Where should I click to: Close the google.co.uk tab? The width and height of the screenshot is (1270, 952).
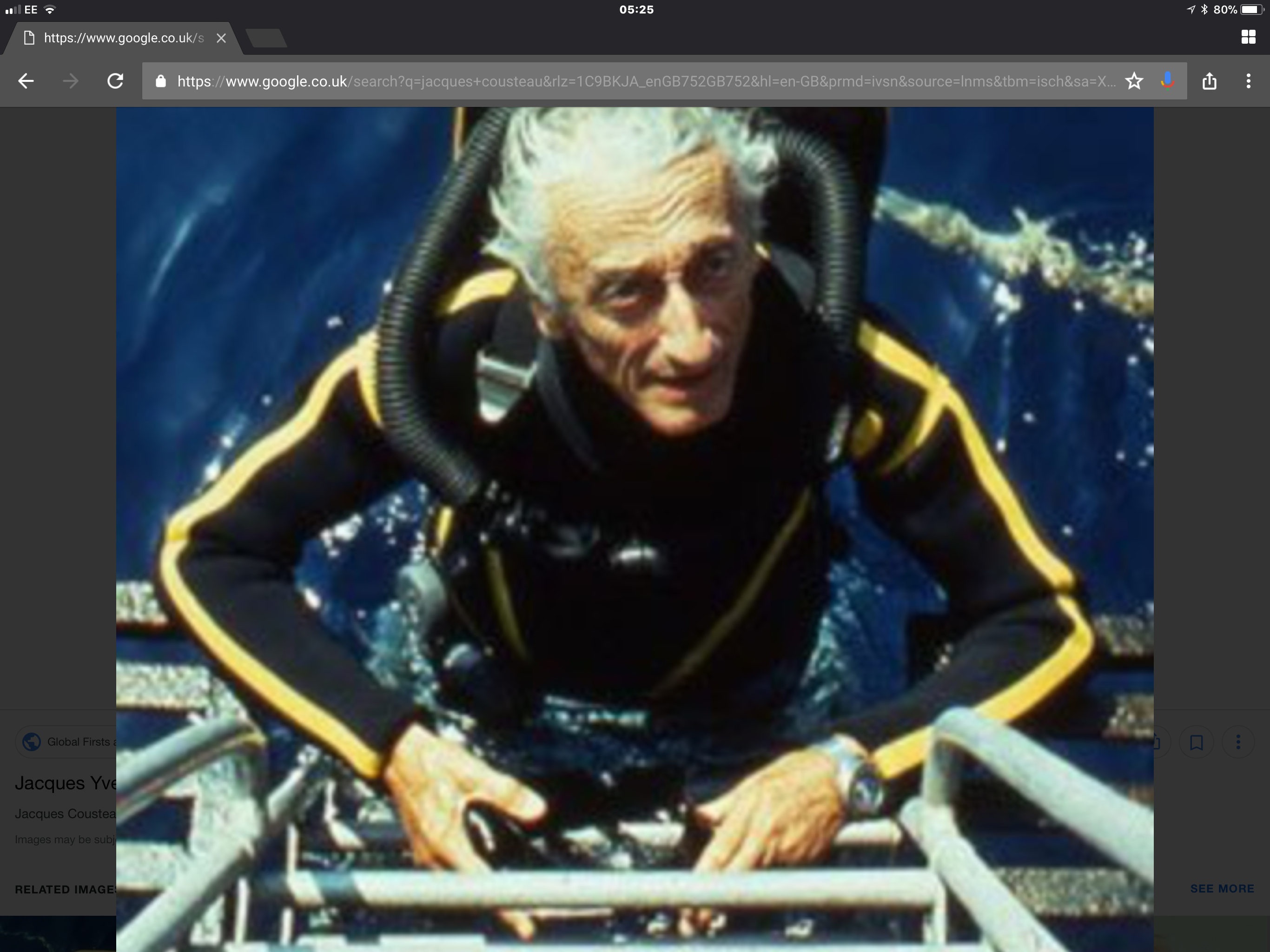(x=221, y=38)
